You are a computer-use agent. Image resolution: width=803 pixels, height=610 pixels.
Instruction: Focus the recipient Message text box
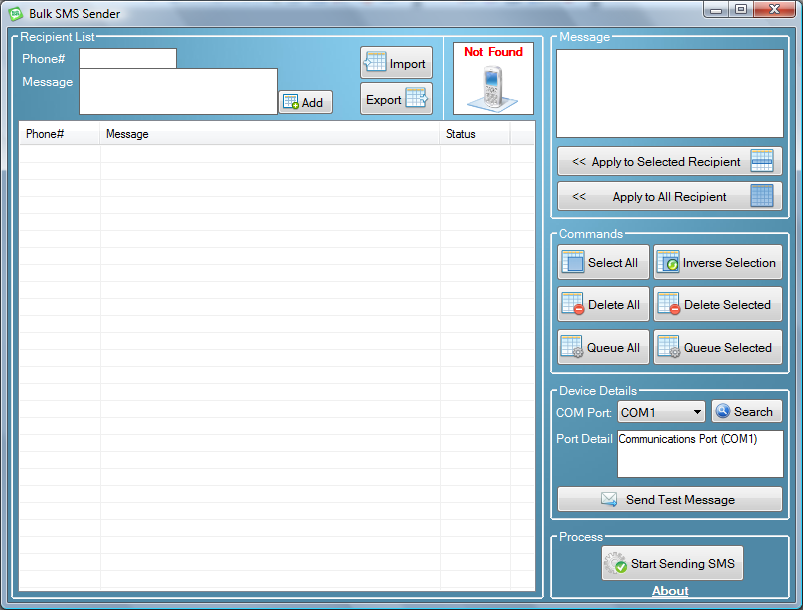(178, 92)
